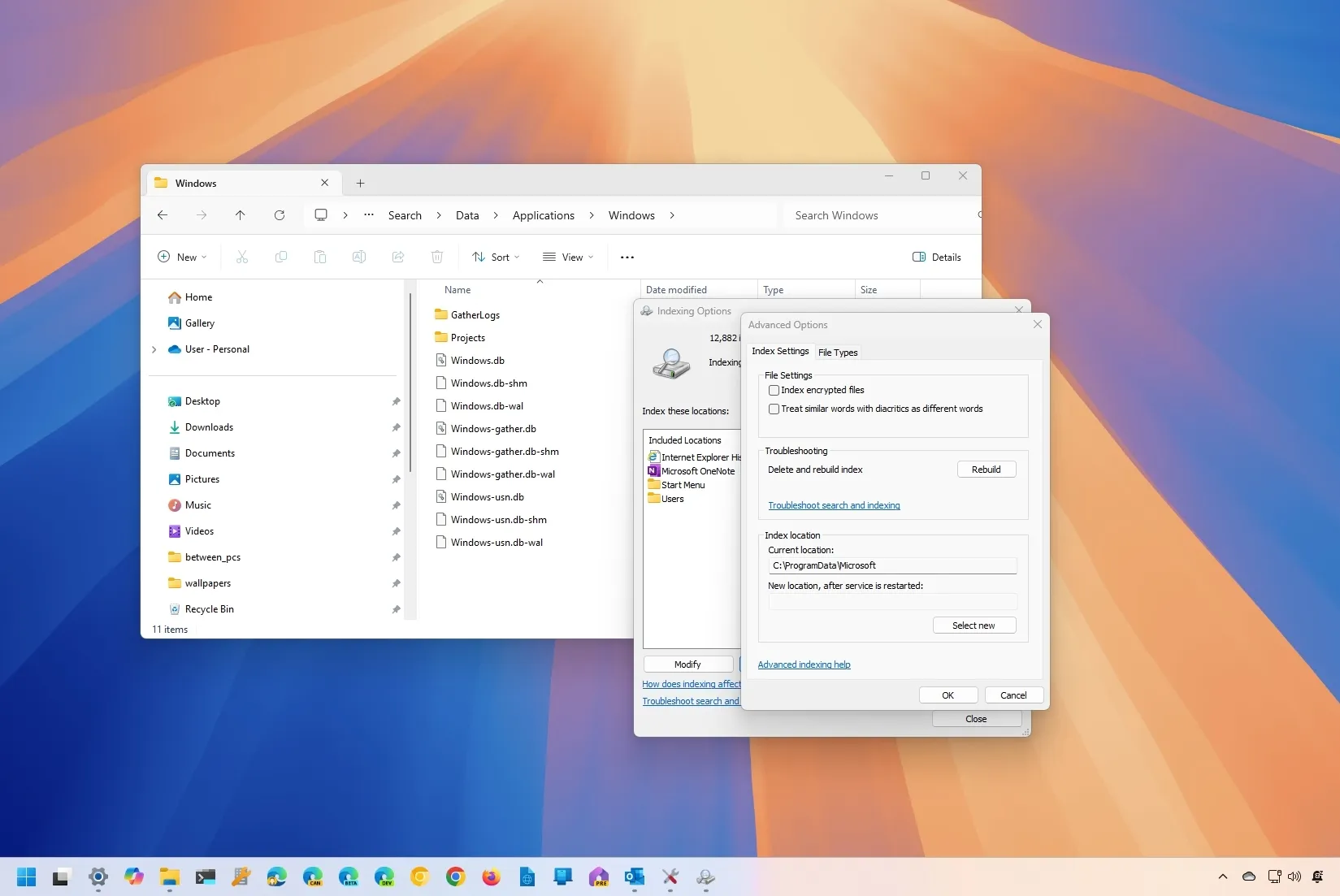Open the Advanced indexing help link
Screen dimensions: 1340x896
coord(804,664)
